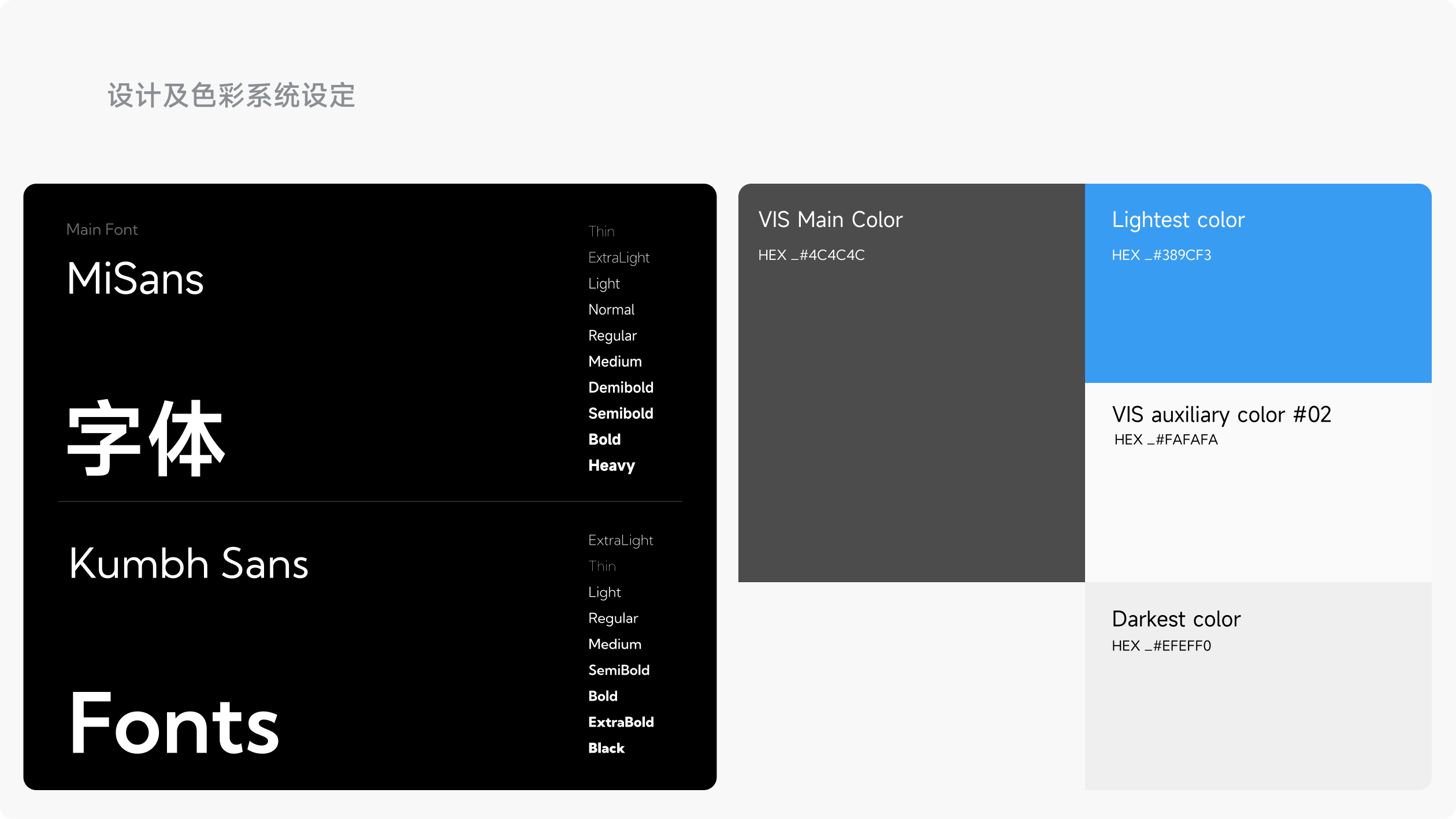Click the MiSans ExtraLight weight
Viewport: 1456px width, 819px height.
click(618, 258)
